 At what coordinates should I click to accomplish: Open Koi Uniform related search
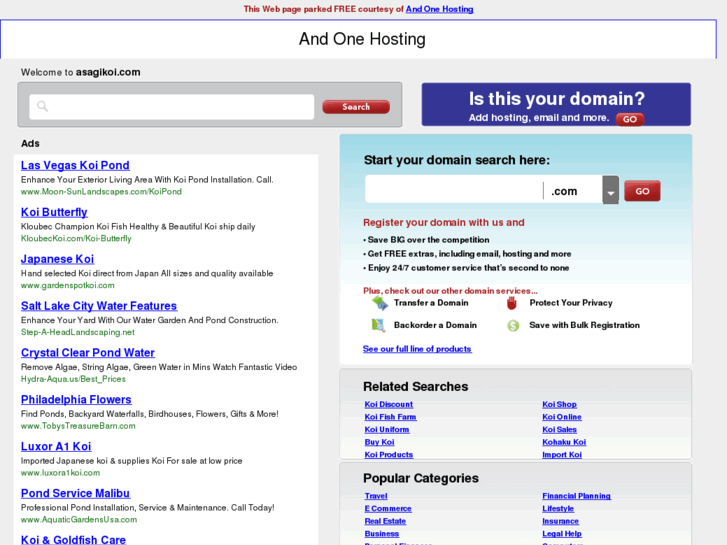click(x=387, y=430)
